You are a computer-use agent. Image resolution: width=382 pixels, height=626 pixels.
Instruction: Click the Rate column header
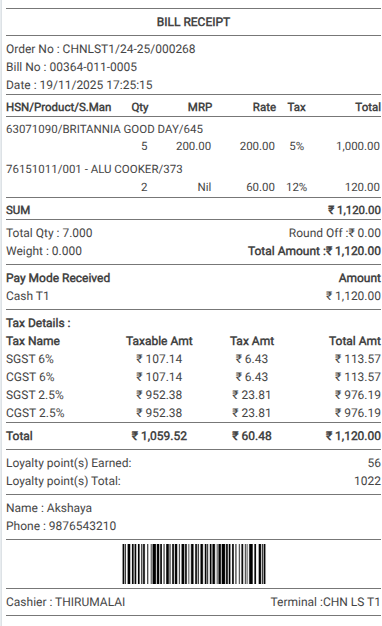(264, 107)
